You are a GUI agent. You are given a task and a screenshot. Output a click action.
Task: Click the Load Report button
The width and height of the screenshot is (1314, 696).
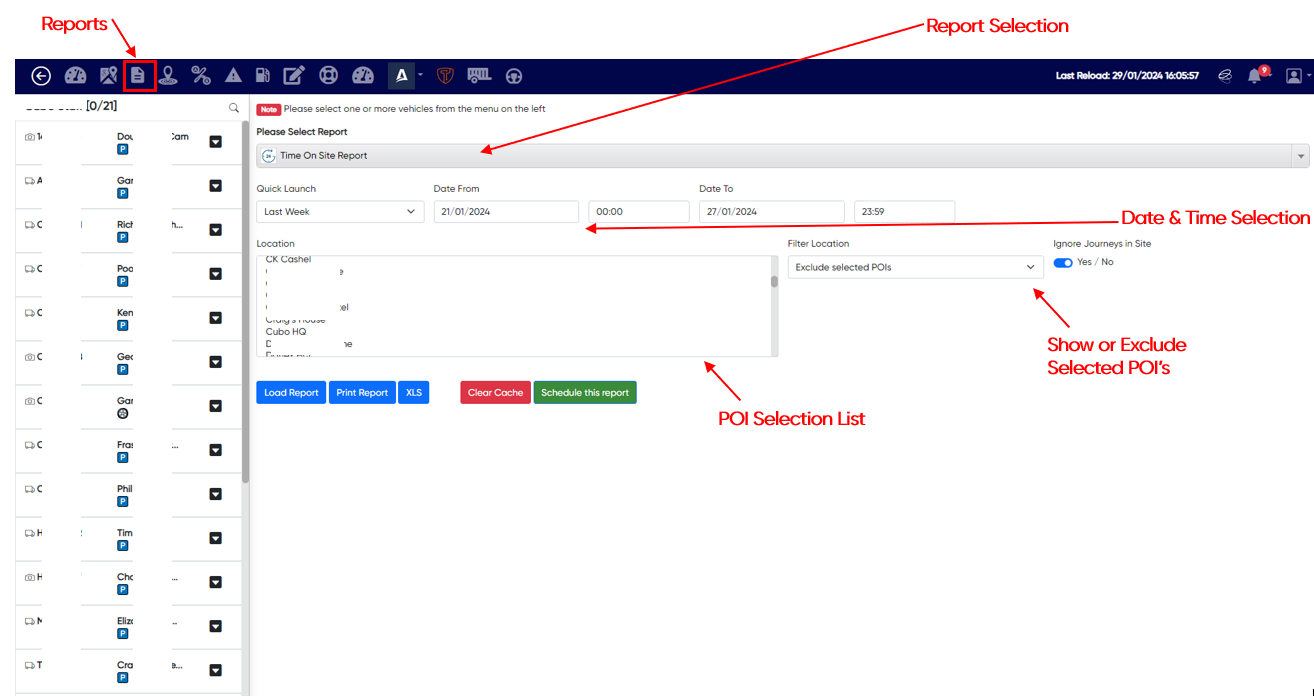click(x=291, y=392)
